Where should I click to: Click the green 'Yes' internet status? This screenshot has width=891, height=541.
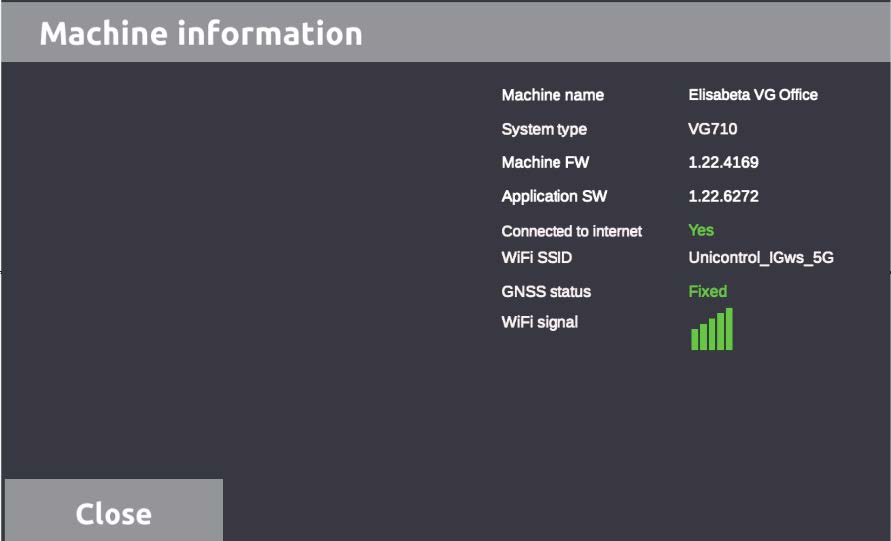(701, 230)
